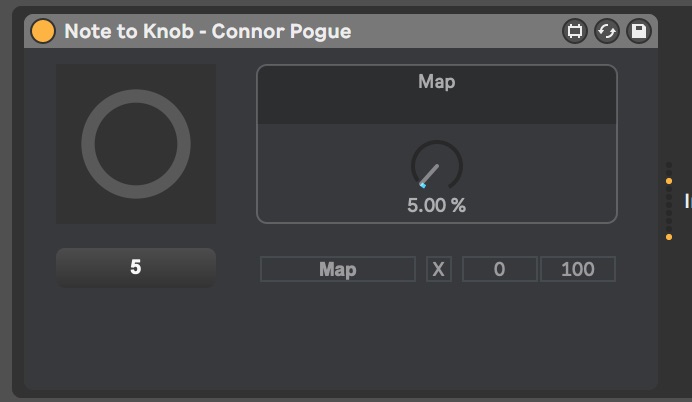Click the lower orange dot on right edge
The height and width of the screenshot is (402, 692).
(x=669, y=237)
